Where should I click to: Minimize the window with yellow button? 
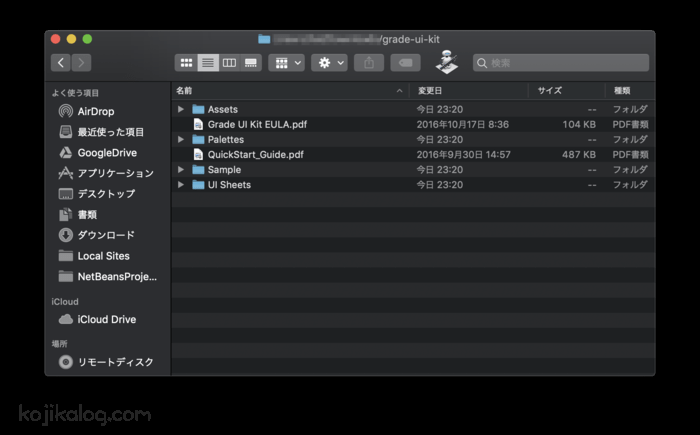71,39
